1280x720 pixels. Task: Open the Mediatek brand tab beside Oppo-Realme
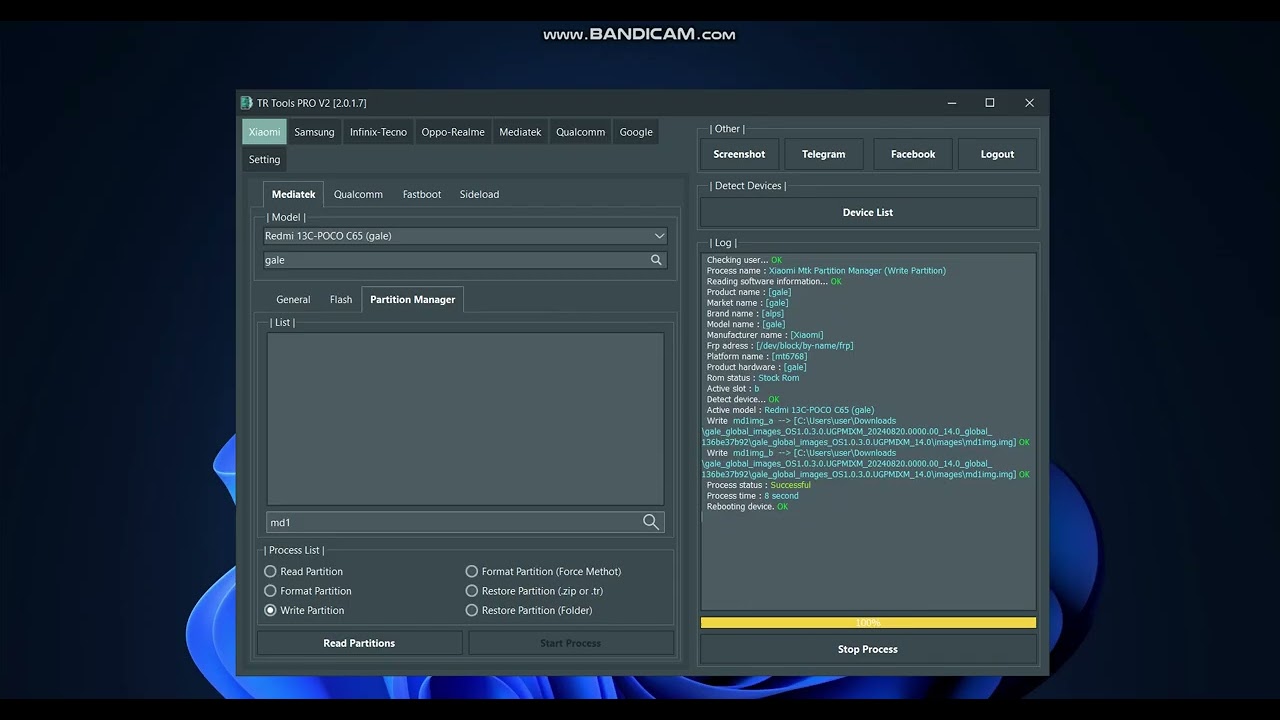pyautogui.click(x=520, y=132)
